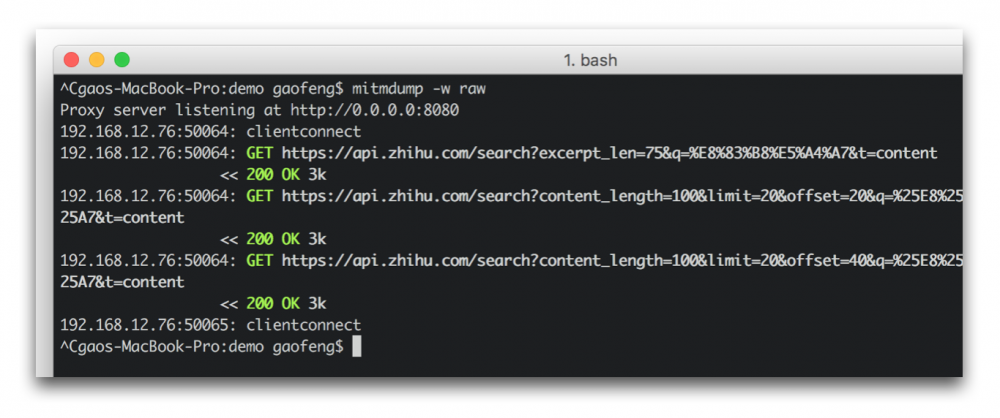
Task: Open the zhihu search URL with excerpt_len=75
Action: coord(609,153)
